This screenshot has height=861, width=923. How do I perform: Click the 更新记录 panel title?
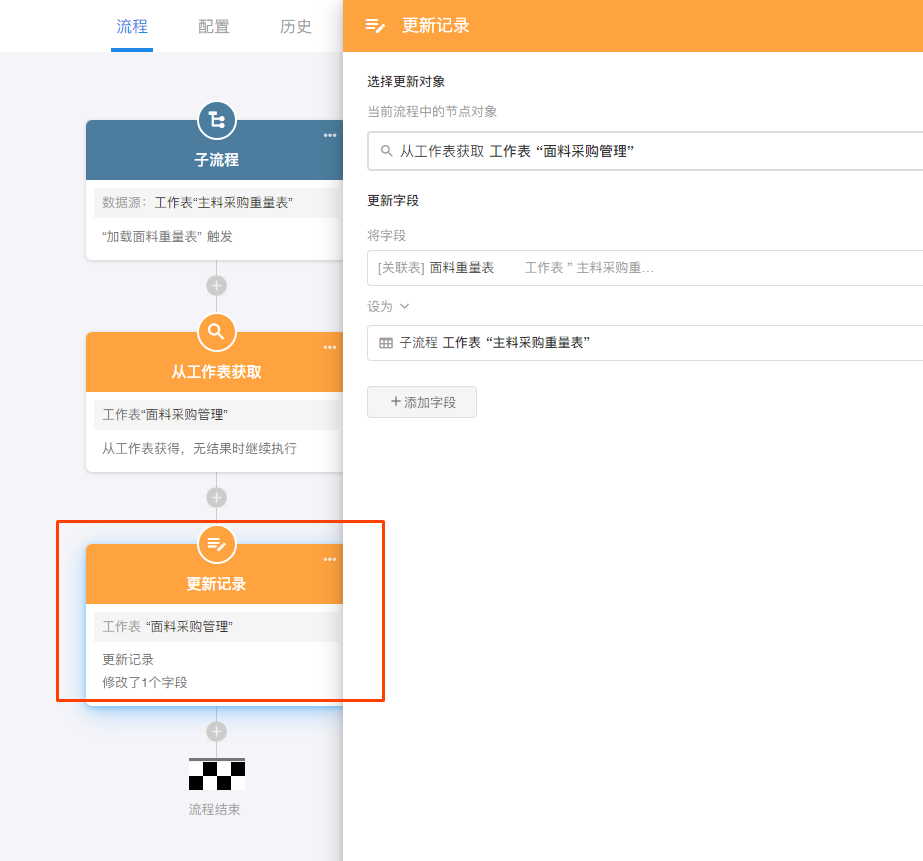coord(436,26)
